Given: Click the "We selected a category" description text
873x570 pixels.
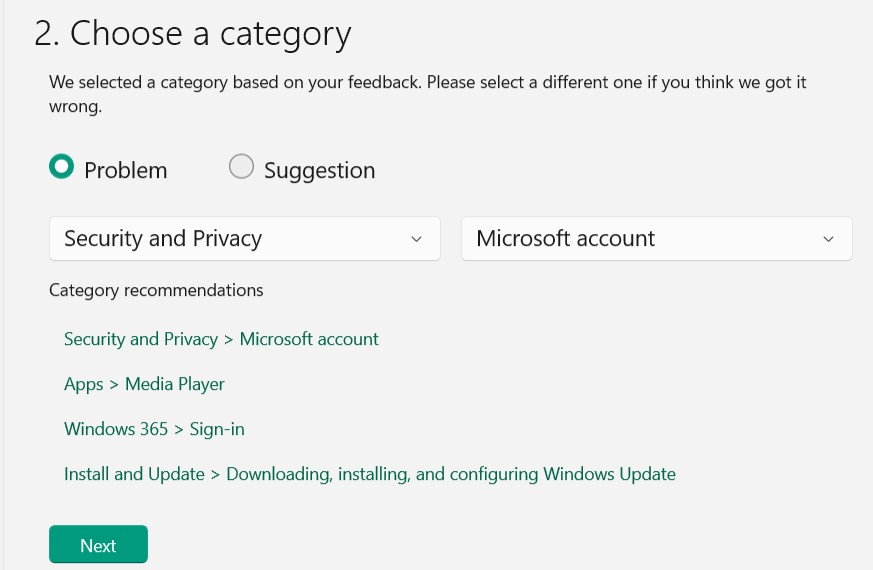Looking at the screenshot, I should coord(427,82).
